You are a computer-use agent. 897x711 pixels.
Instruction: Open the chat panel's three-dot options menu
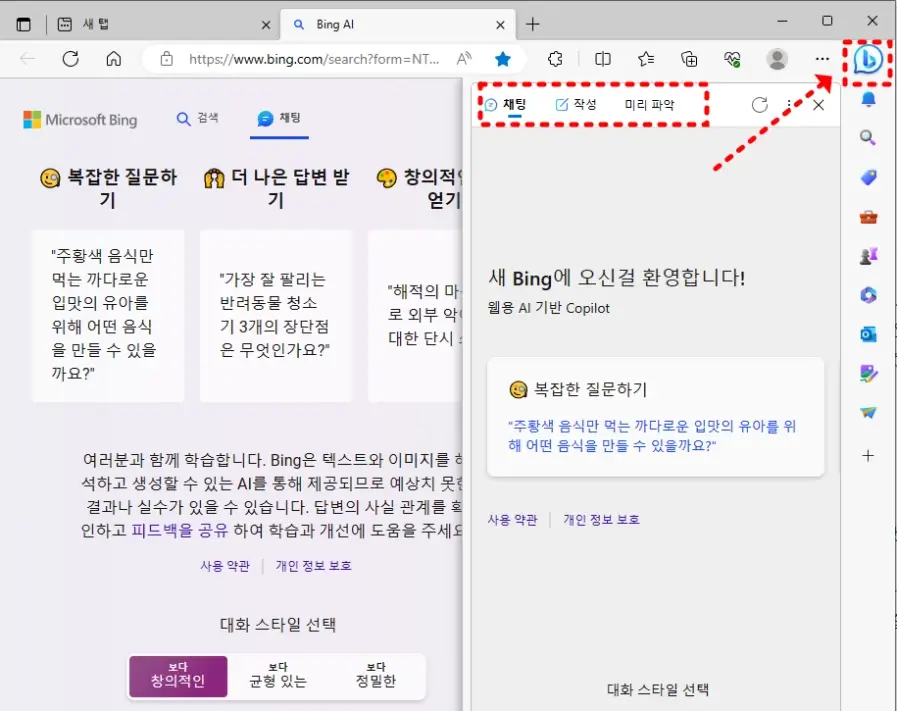790,104
